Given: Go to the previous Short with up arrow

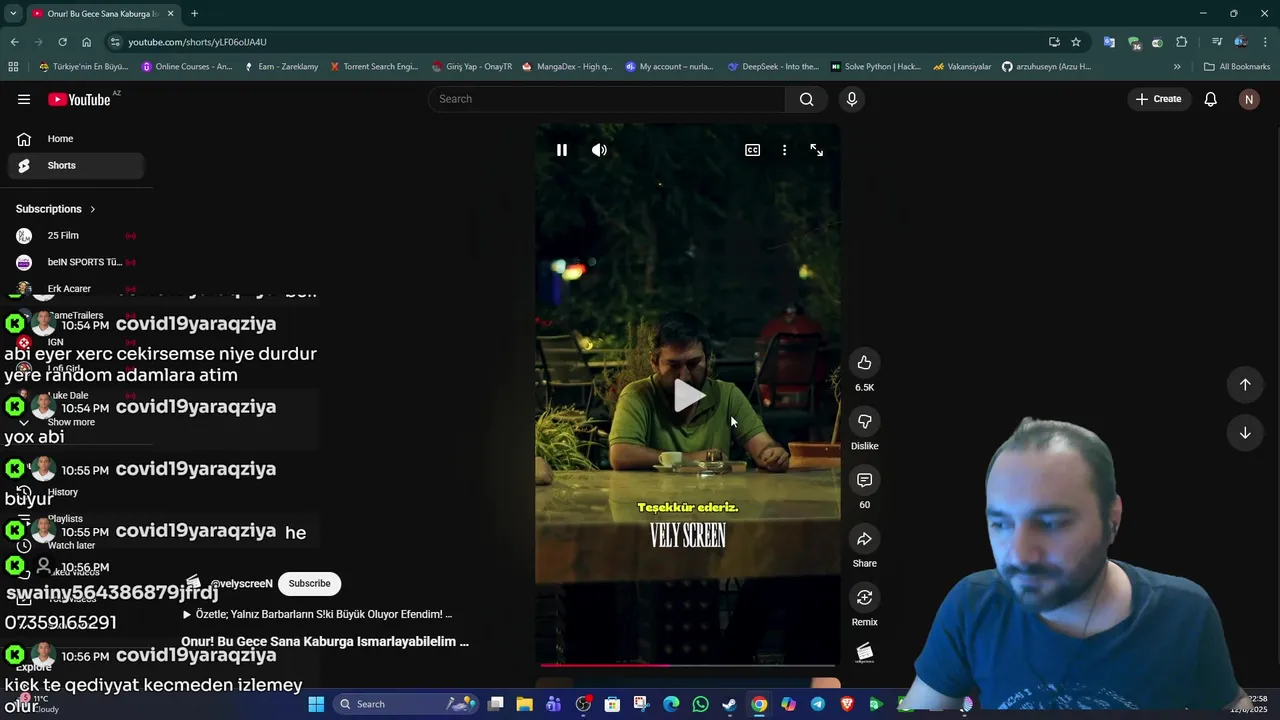Looking at the screenshot, I should [x=1245, y=384].
